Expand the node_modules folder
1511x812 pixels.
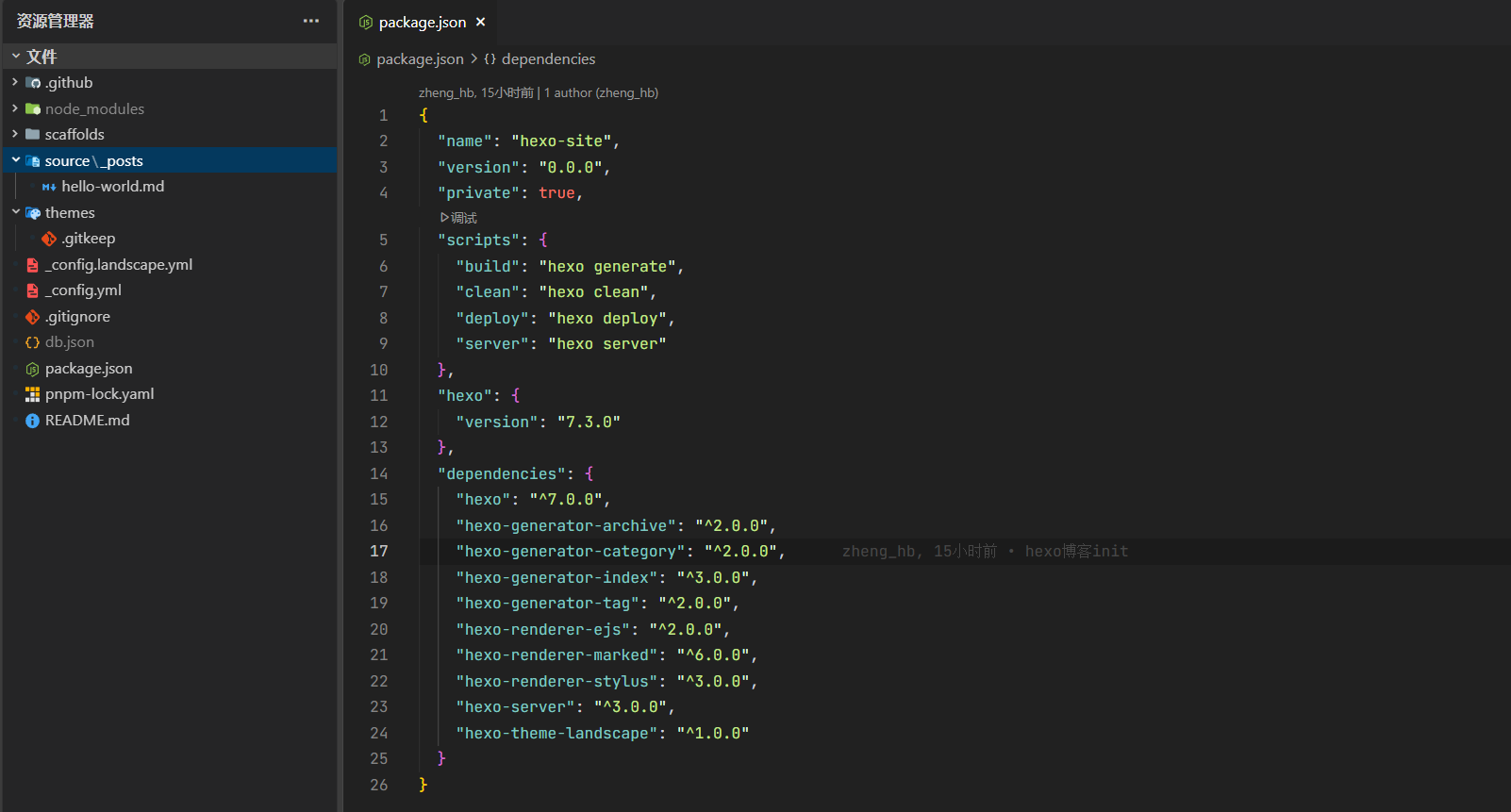coord(15,108)
